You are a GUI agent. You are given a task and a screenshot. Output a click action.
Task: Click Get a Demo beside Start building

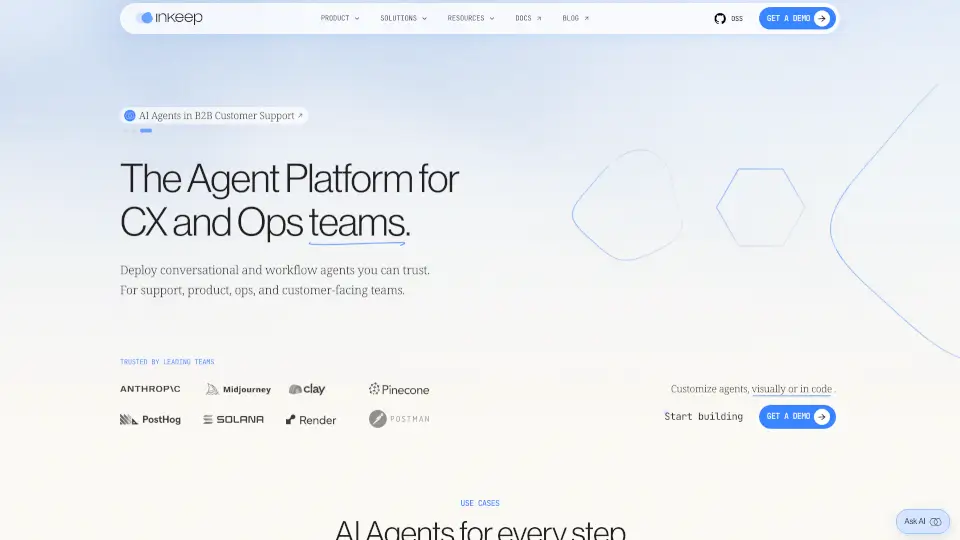(796, 416)
